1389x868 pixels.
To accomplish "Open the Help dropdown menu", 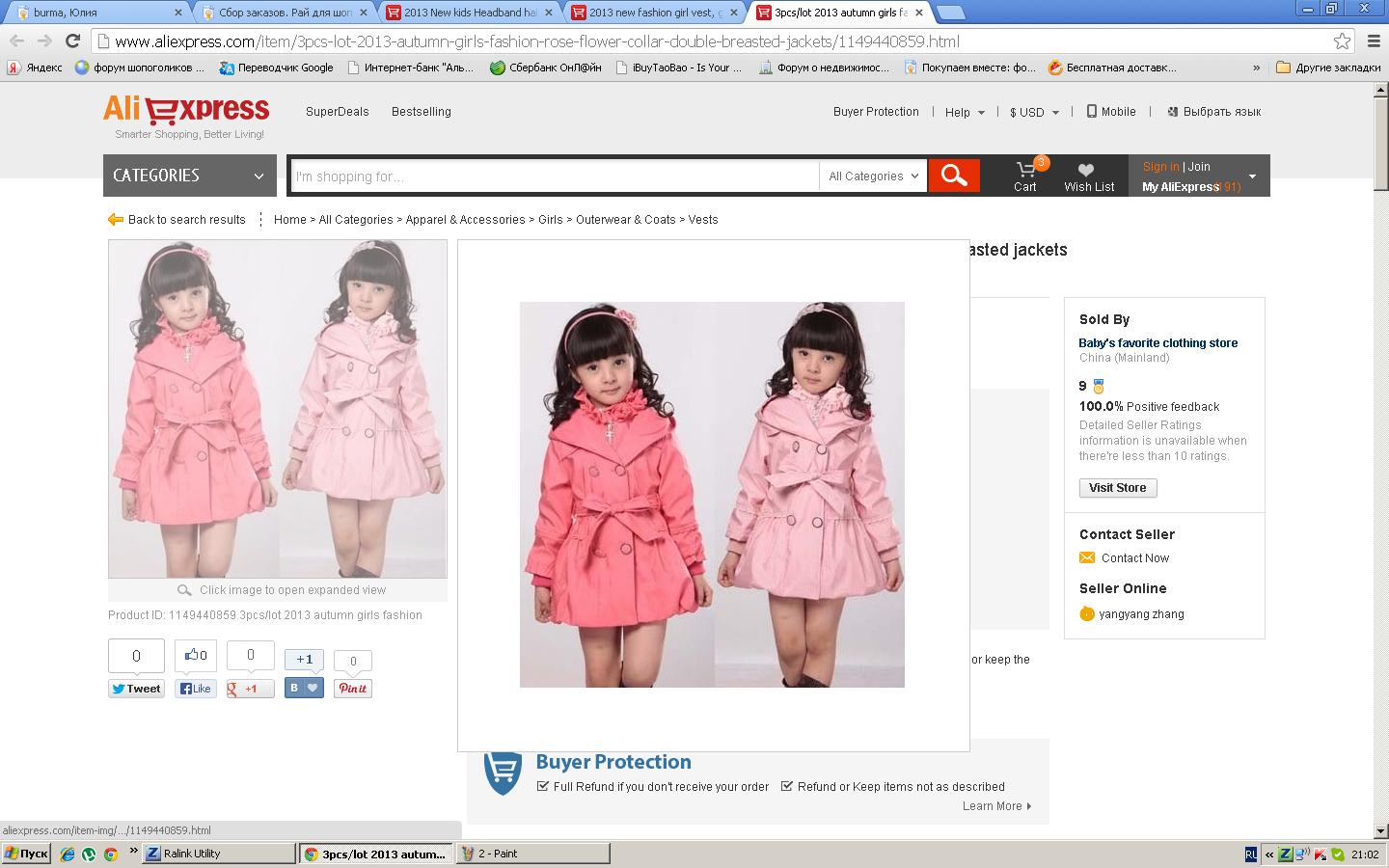I will pos(965,112).
